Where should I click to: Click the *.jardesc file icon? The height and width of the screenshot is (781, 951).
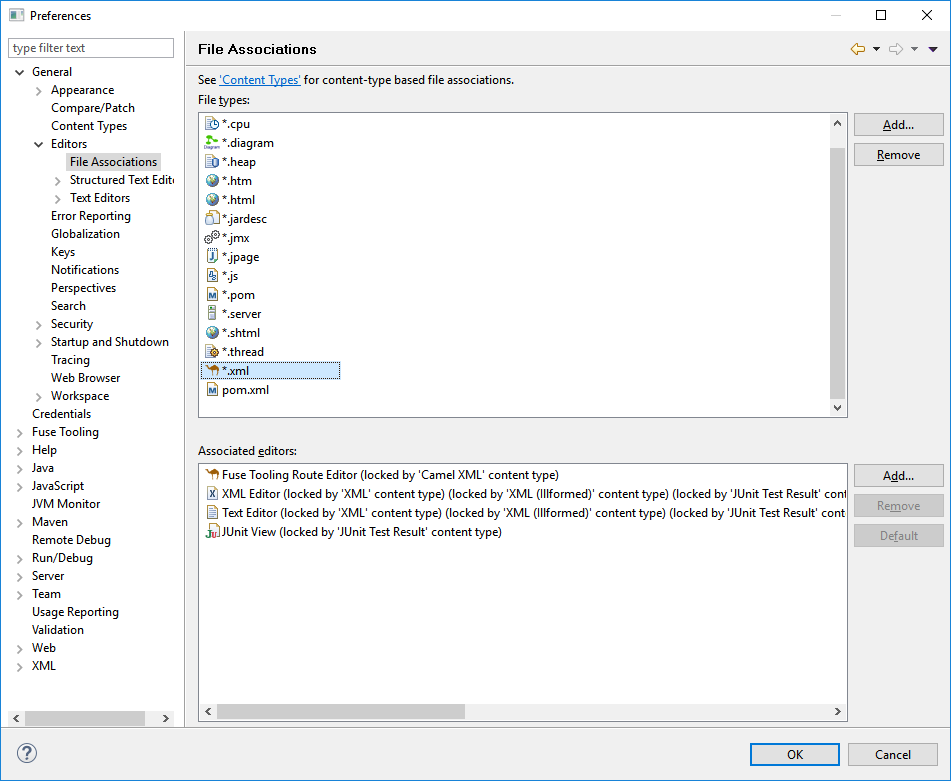(x=212, y=218)
